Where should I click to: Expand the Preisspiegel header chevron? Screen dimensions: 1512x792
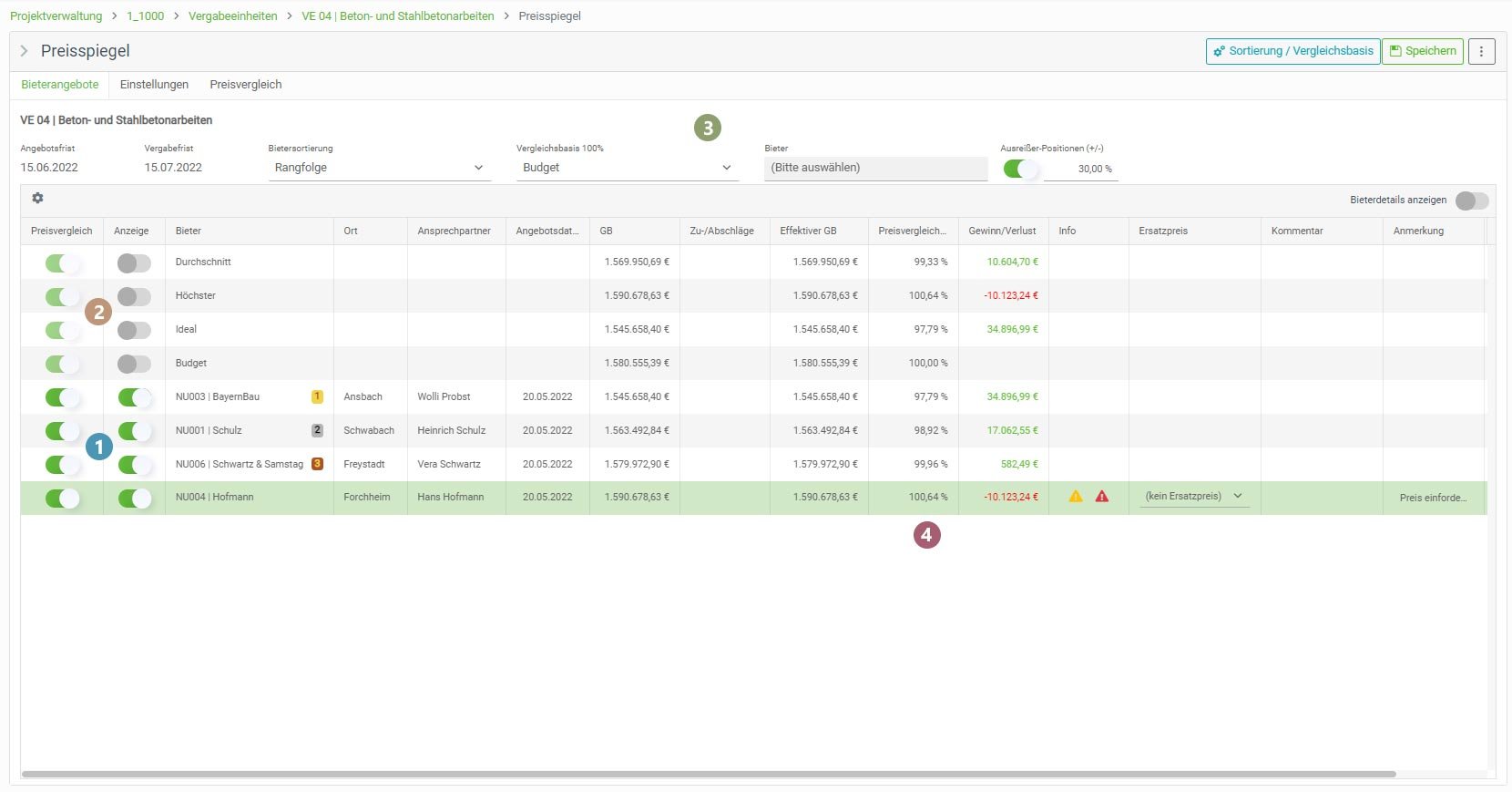(25, 51)
